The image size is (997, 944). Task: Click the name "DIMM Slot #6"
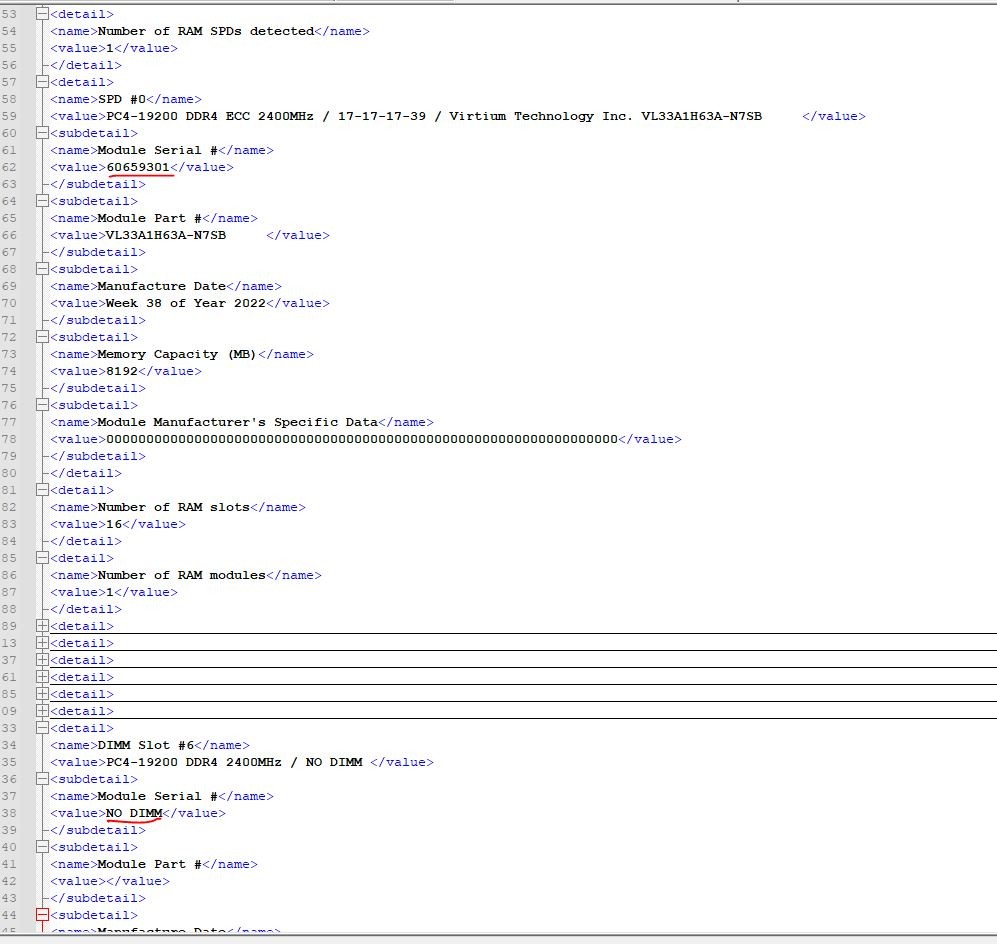tap(146, 744)
